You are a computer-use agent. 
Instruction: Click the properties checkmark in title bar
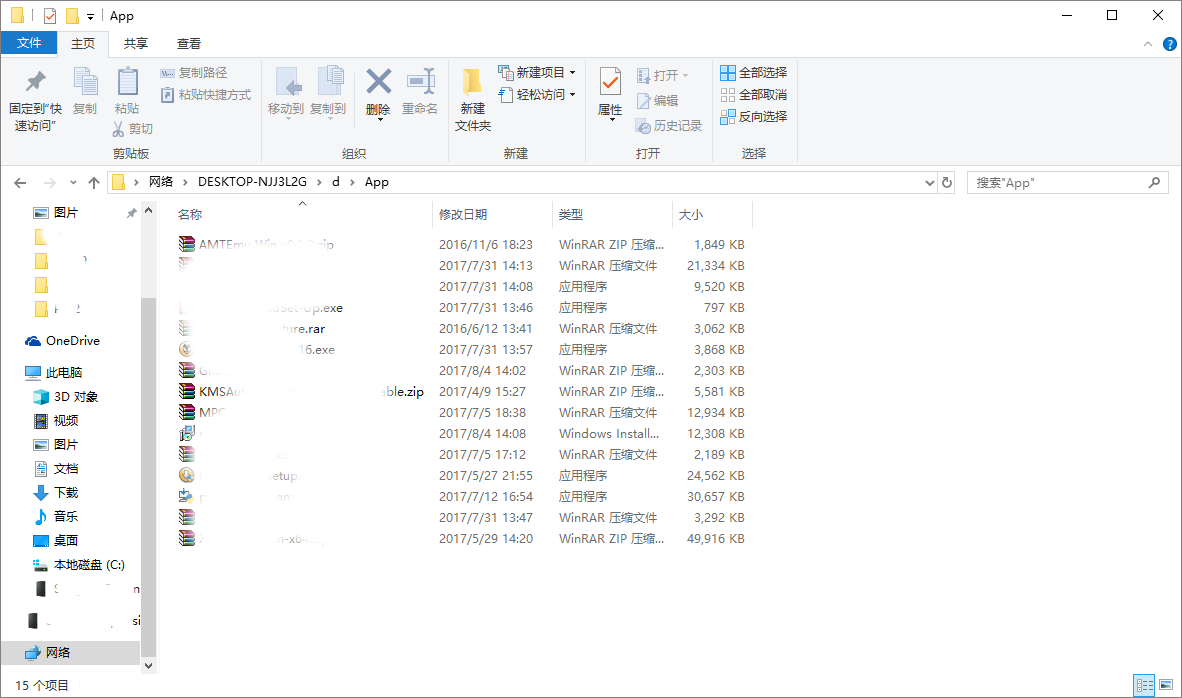[x=50, y=16]
